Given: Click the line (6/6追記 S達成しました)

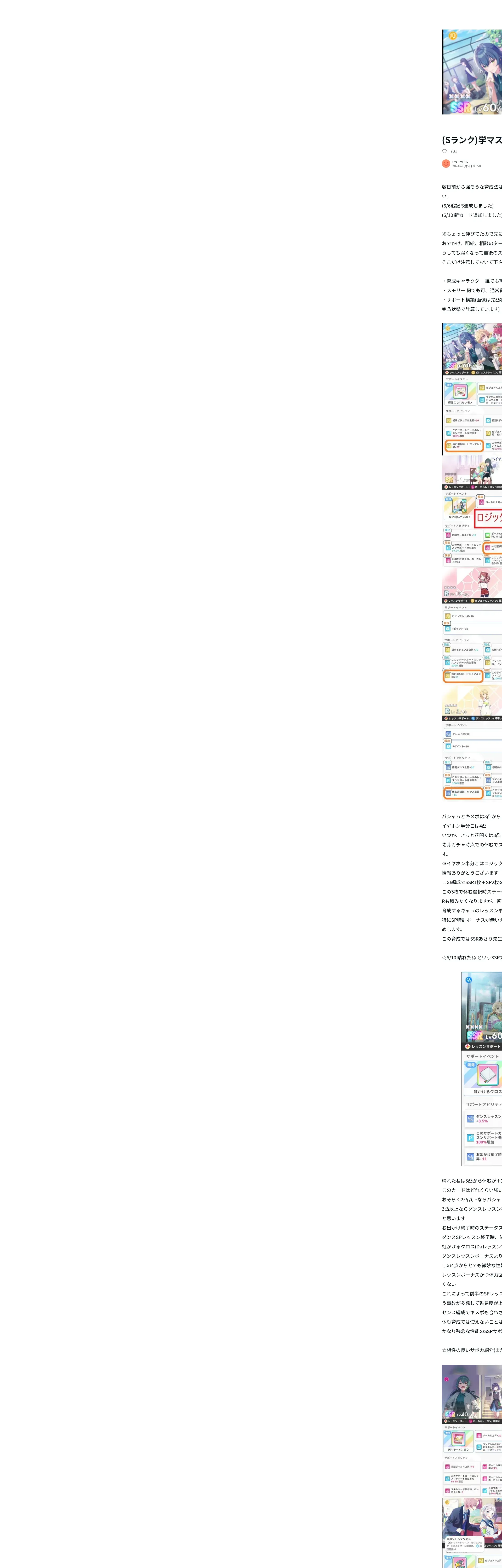Looking at the screenshot, I should 468,206.
